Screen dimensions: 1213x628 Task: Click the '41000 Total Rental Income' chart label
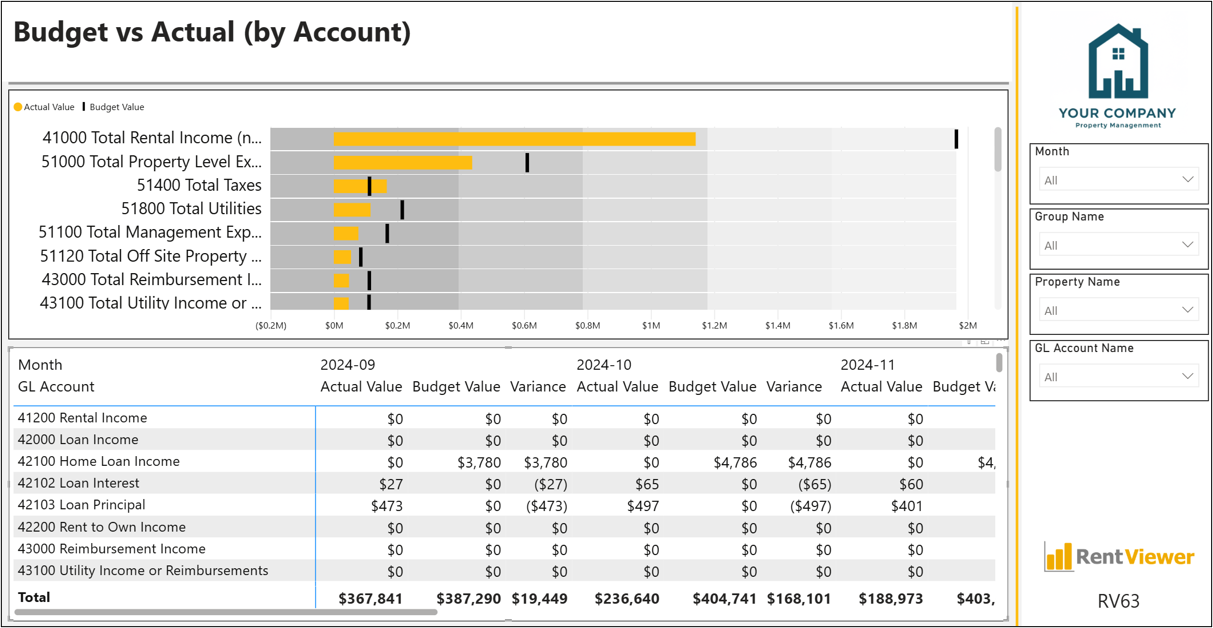pyautogui.click(x=151, y=138)
